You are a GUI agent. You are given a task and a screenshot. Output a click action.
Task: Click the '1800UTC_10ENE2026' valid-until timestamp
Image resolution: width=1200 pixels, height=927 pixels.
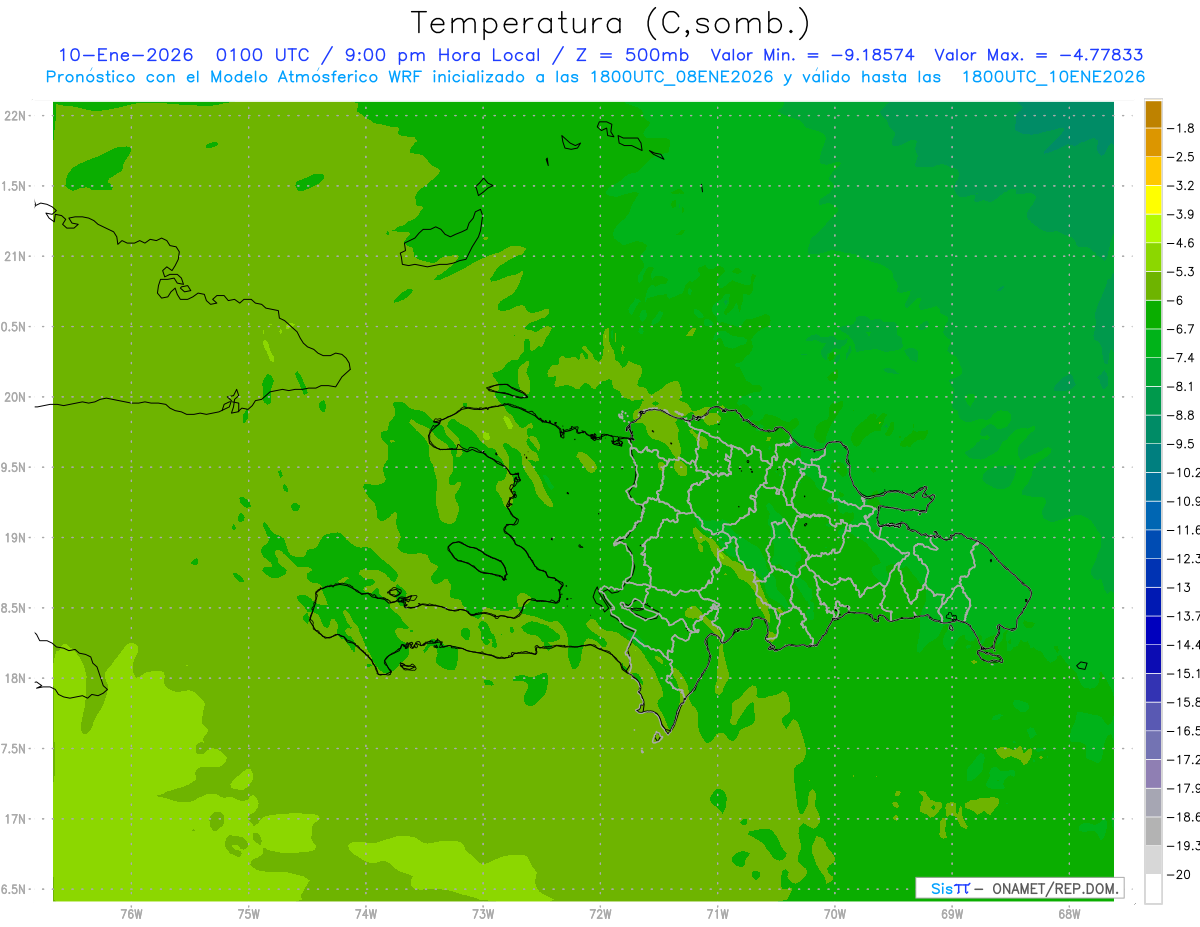pyautogui.click(x=1053, y=77)
